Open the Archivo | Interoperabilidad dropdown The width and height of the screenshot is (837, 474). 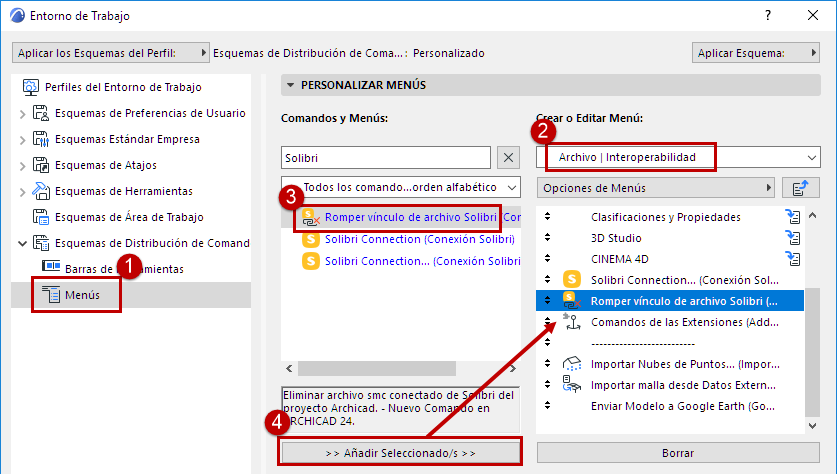pos(678,157)
